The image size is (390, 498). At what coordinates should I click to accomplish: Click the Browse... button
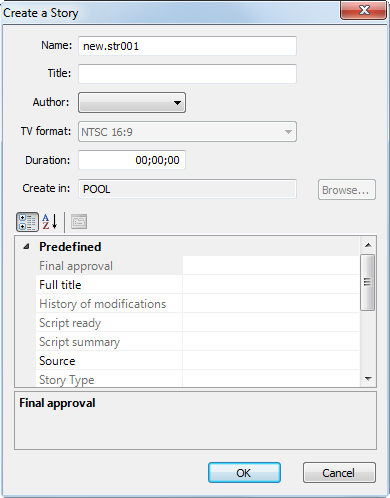click(347, 190)
